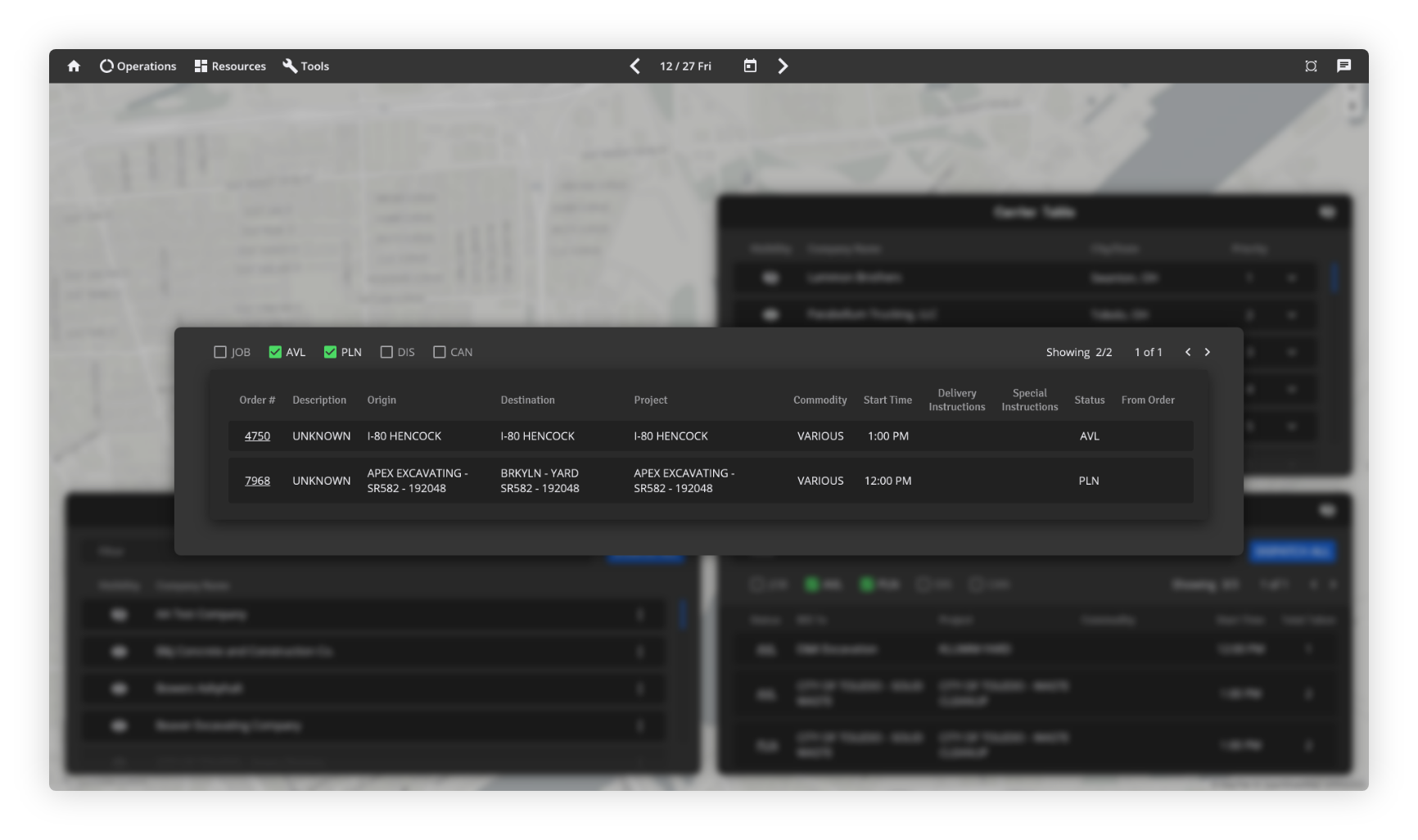Click the AVL status cell of order 4750

pyautogui.click(x=1089, y=436)
